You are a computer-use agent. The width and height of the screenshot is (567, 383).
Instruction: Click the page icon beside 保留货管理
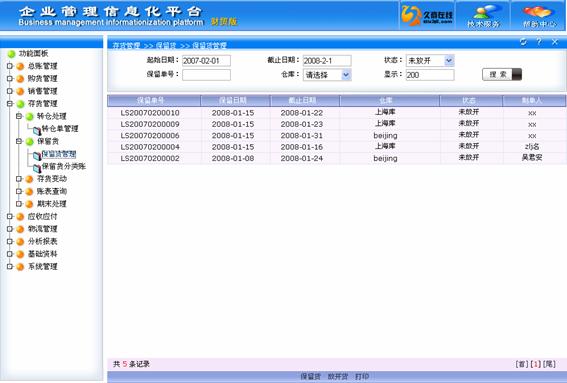(37, 155)
